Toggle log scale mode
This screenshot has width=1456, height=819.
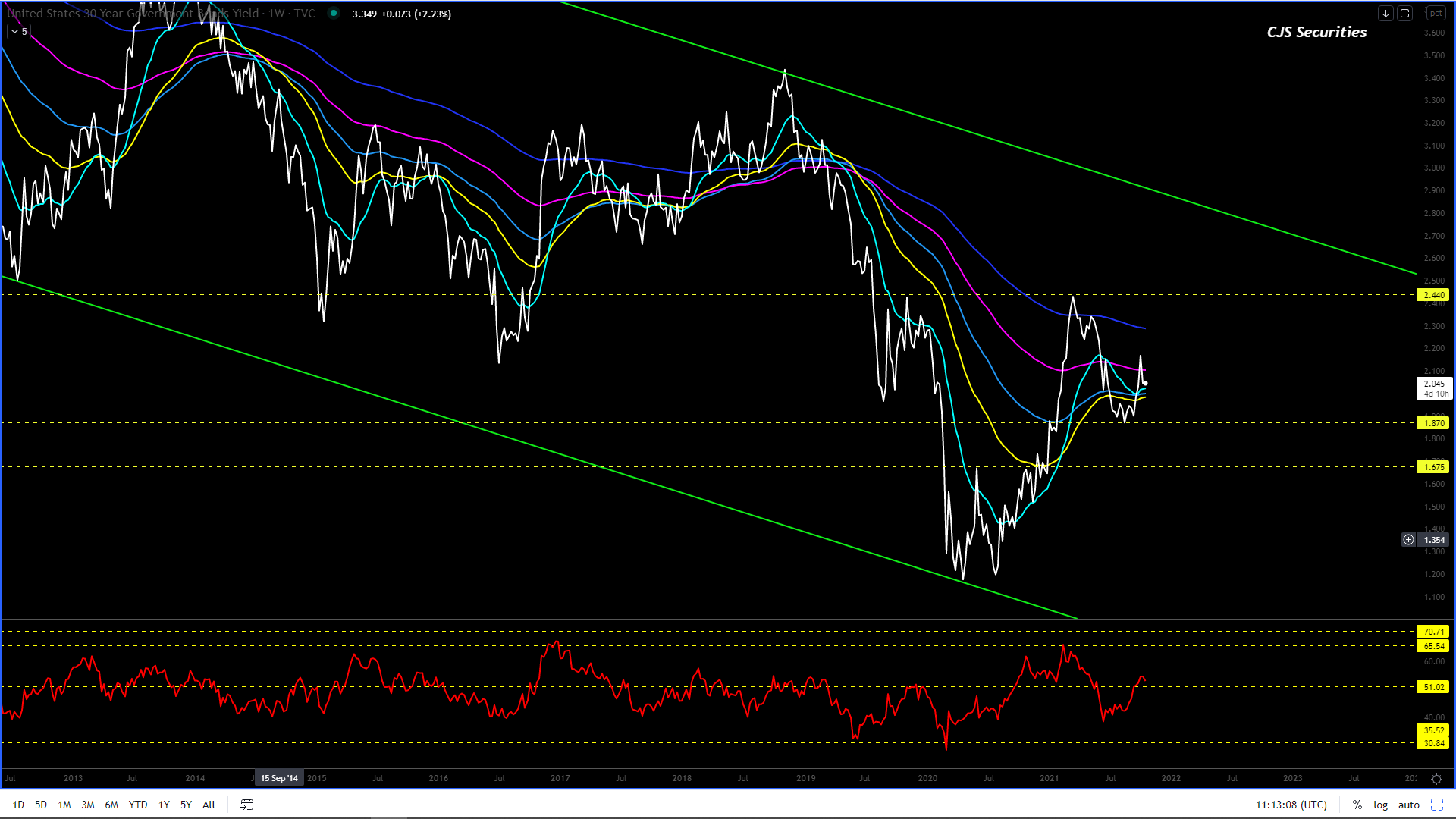[1380, 805]
